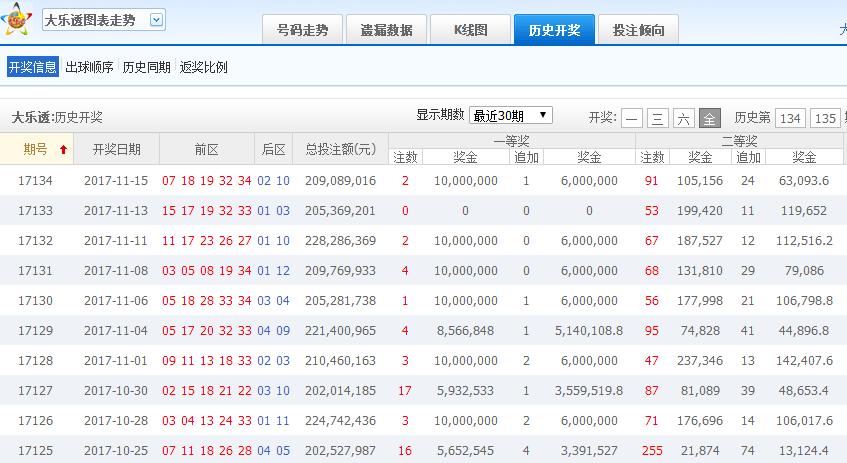This screenshot has height=463, width=847.
Task: Click issue number 17134
Action: click(x=36, y=180)
